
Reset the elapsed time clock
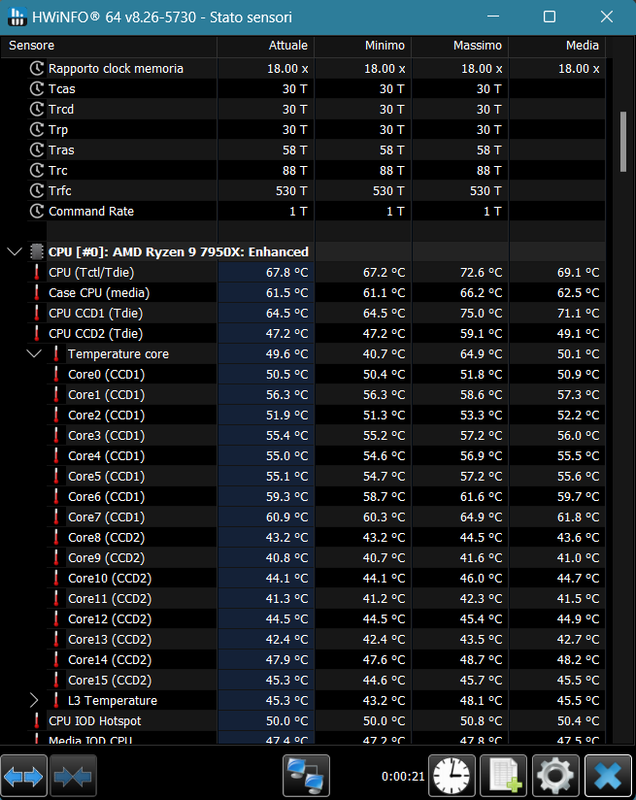[451, 776]
